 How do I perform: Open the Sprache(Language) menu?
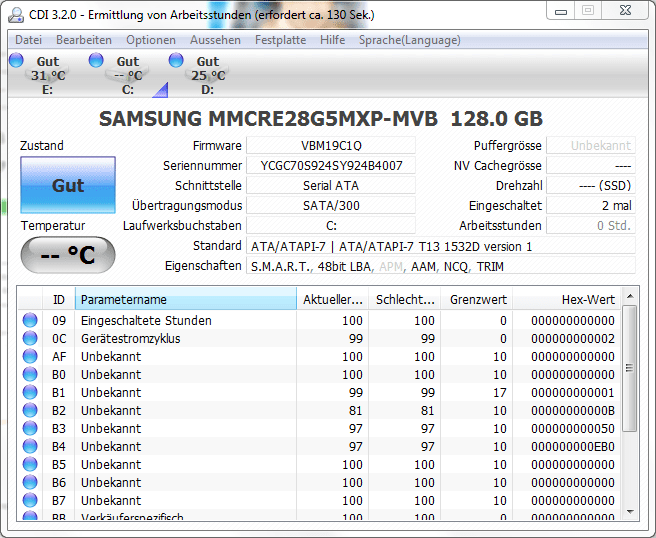(x=409, y=40)
